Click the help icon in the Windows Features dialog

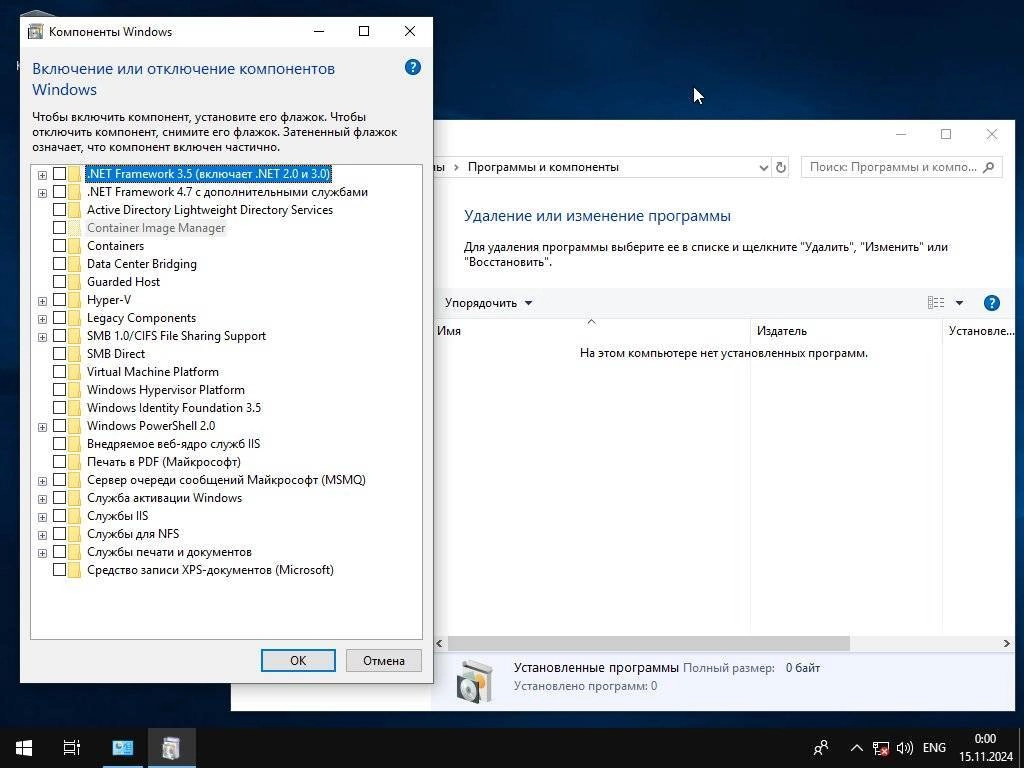413,67
